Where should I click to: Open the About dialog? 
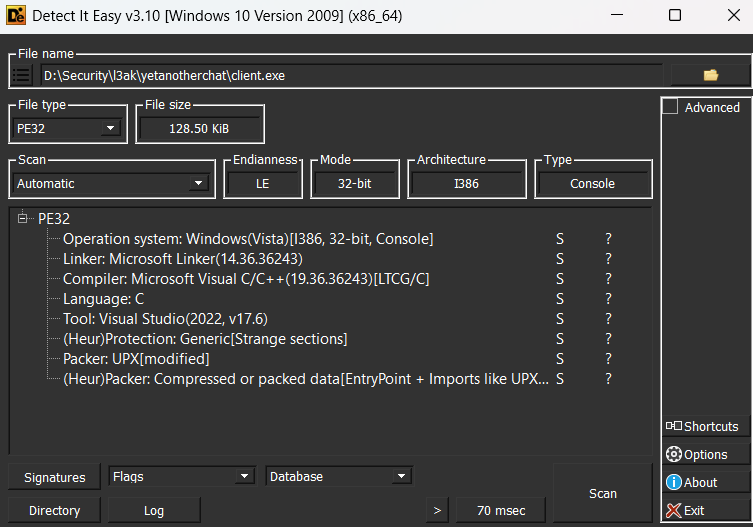pyautogui.click(x=705, y=482)
